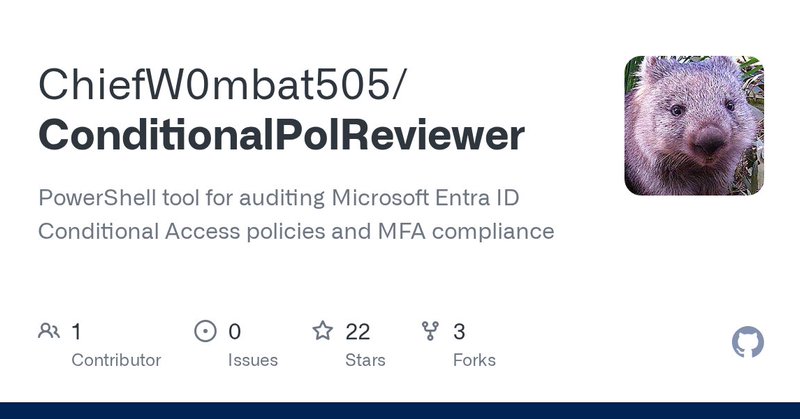This screenshot has height=419, width=800.
Task: Click the issues count 0
Action: [235, 332]
